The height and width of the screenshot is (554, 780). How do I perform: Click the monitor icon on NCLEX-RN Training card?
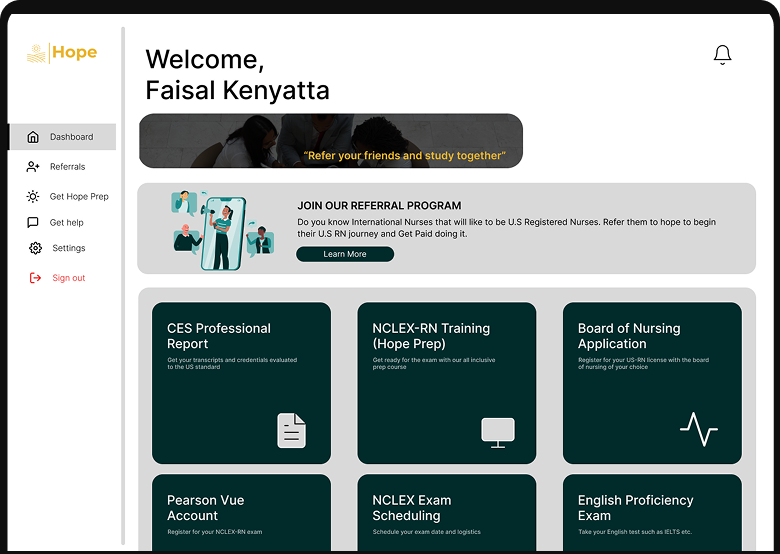pos(497,431)
